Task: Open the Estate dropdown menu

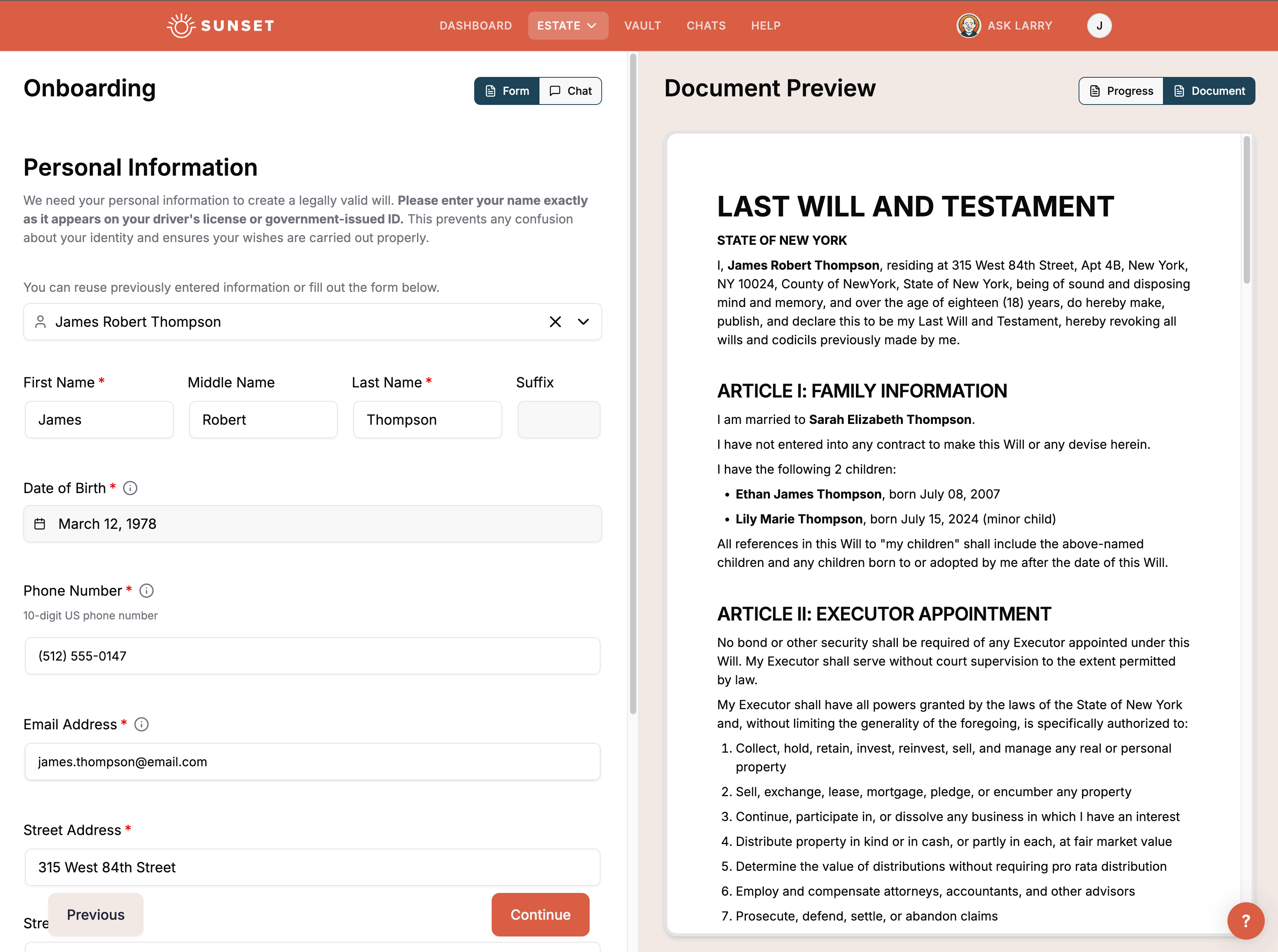Action: [x=567, y=25]
